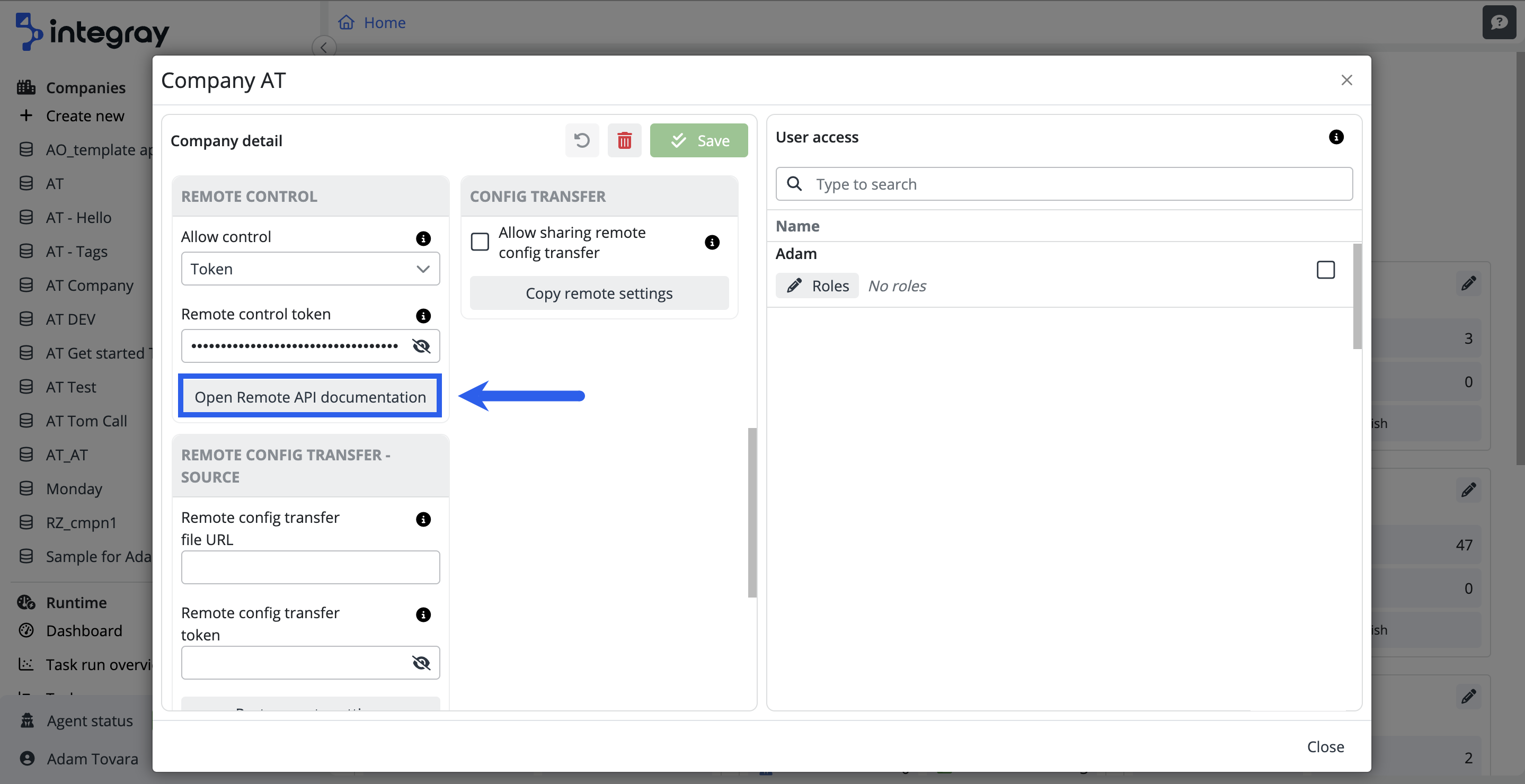
Task: Go to Home breadcrumb
Action: [x=384, y=22]
